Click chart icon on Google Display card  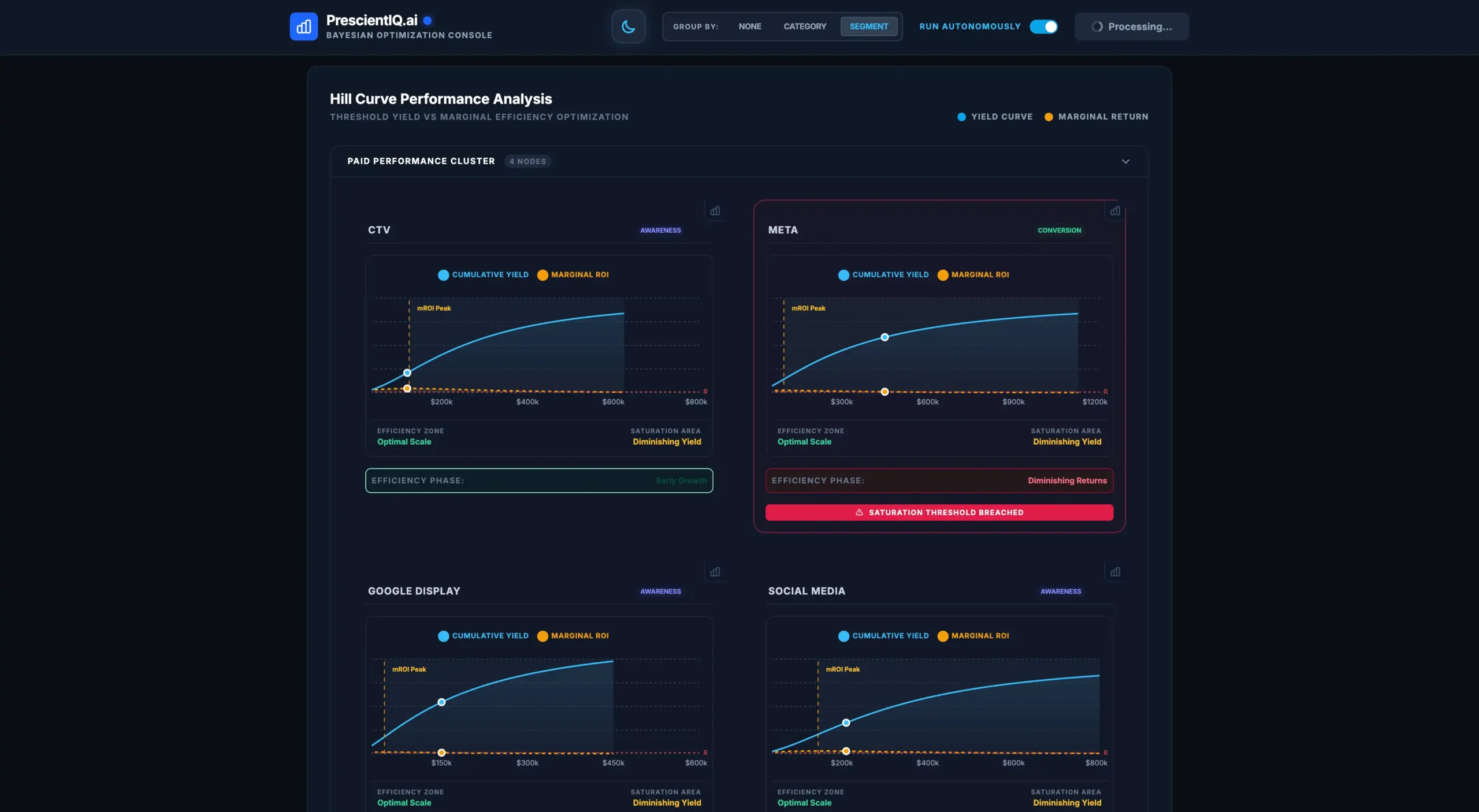[x=715, y=572]
